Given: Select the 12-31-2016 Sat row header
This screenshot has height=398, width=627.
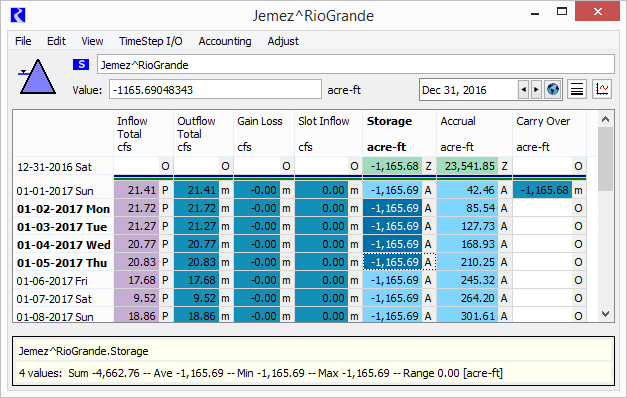Looking at the screenshot, I should tap(63, 166).
